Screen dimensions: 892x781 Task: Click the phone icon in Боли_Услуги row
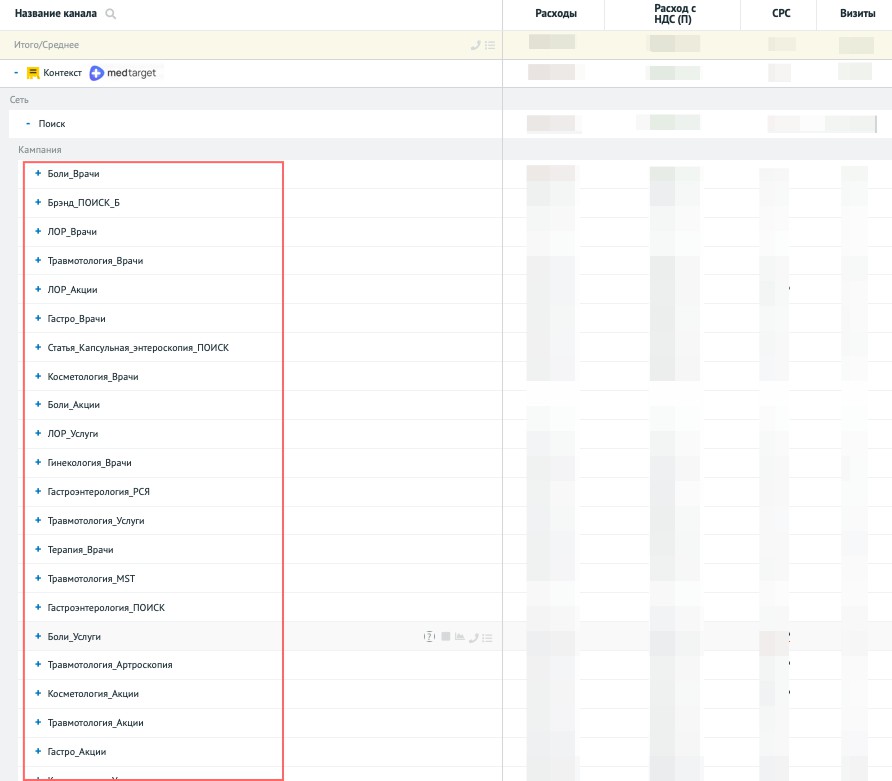[473, 636]
